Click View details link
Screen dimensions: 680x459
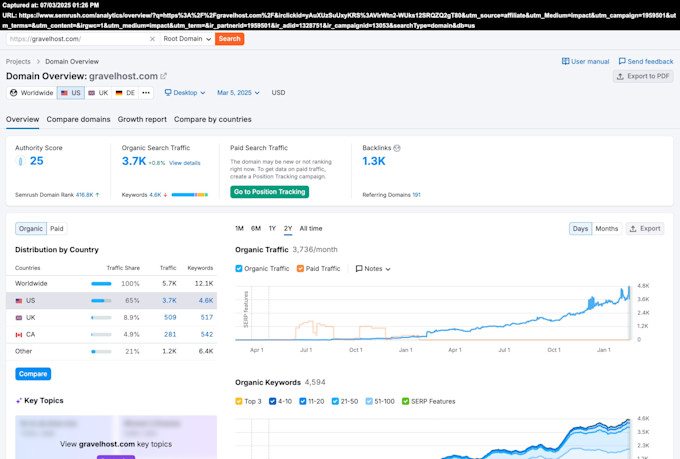[185, 163]
